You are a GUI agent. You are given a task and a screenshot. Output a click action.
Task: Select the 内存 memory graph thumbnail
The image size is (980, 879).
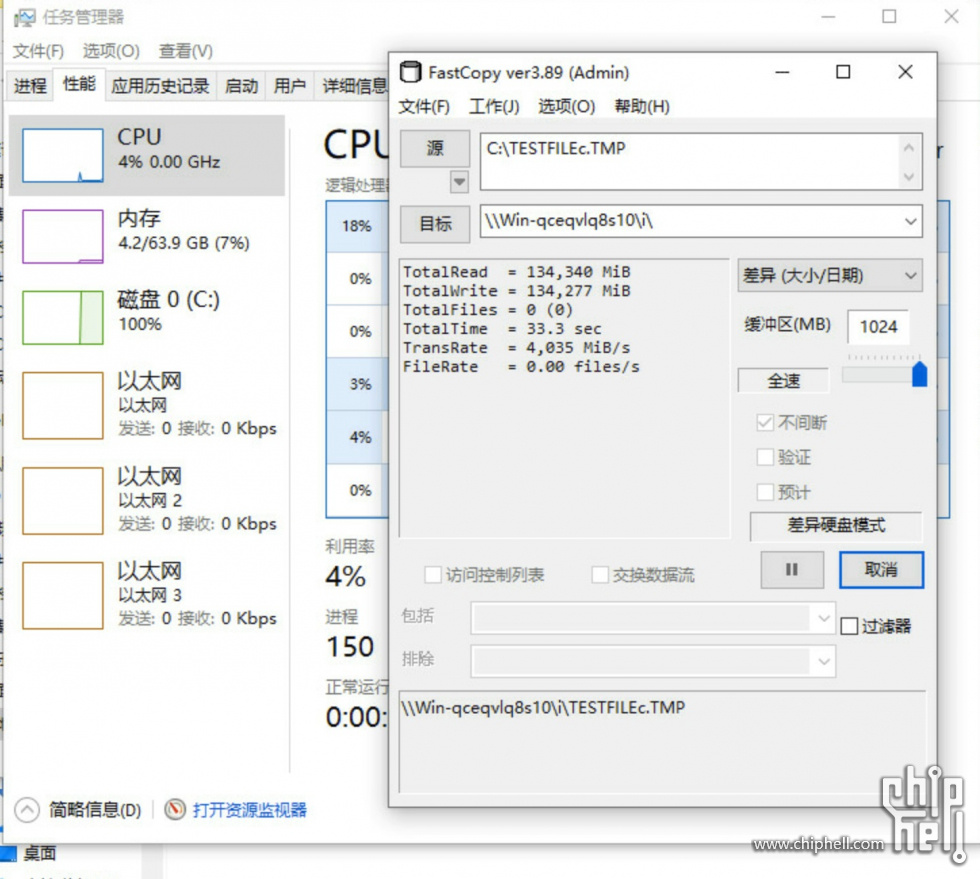pyautogui.click(x=62, y=236)
